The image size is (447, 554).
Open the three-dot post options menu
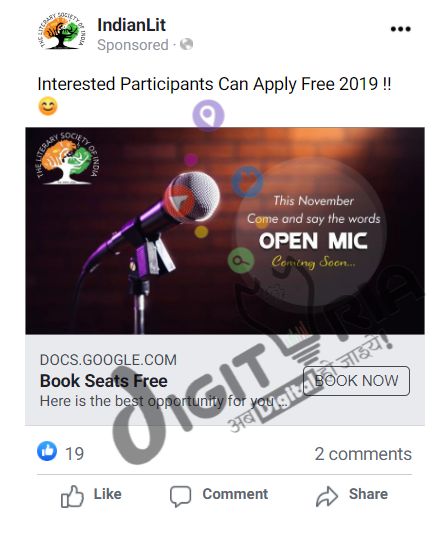pyautogui.click(x=400, y=29)
